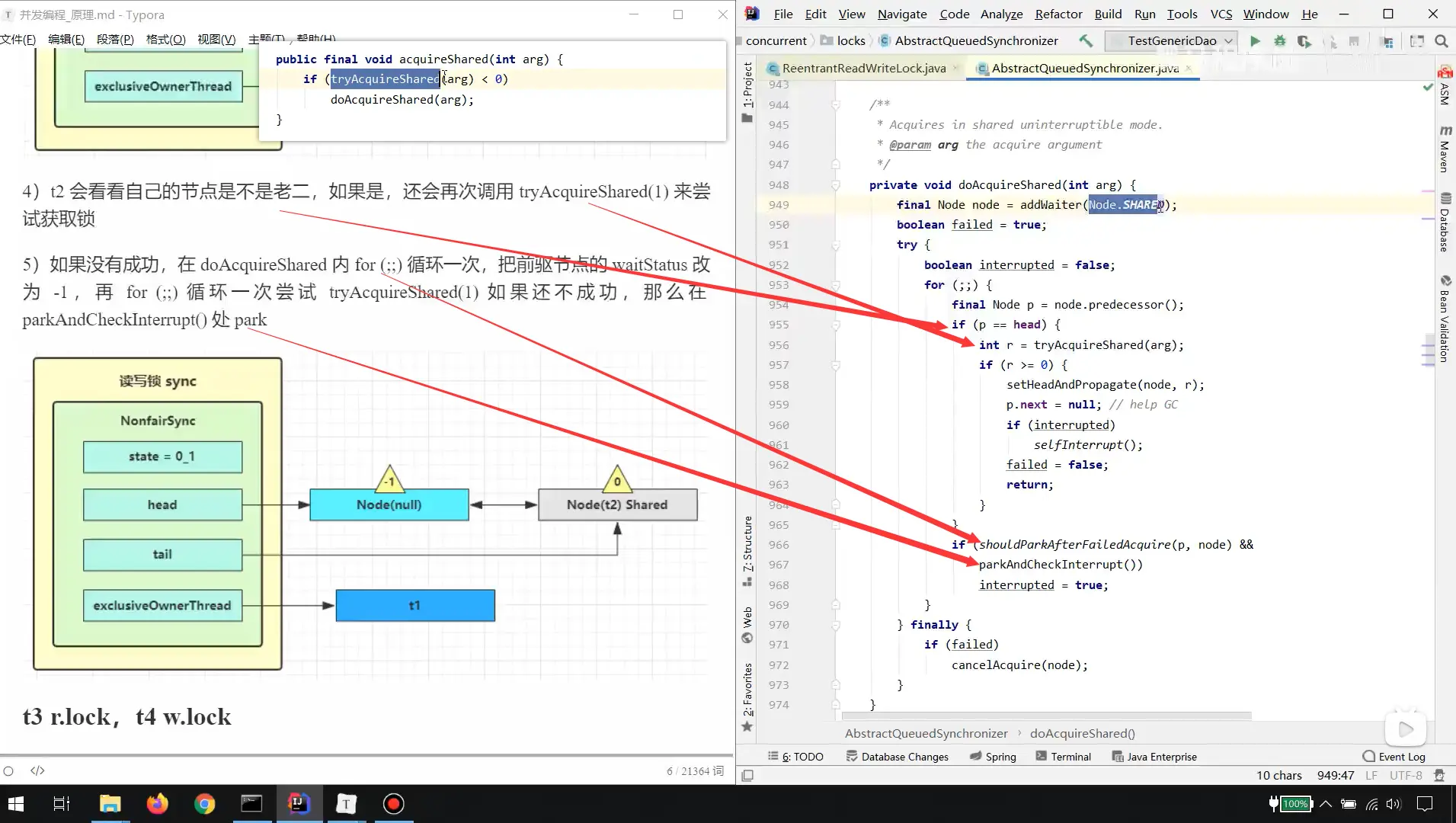This screenshot has width=1456, height=823.
Task: Collapse the try block fold at line 951
Action: (x=836, y=245)
